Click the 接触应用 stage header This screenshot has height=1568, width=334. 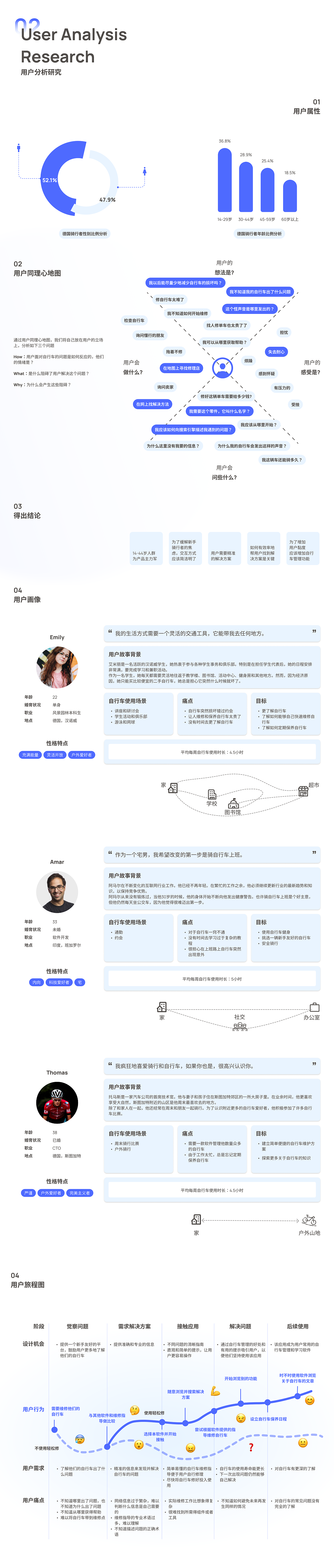(x=187, y=1326)
